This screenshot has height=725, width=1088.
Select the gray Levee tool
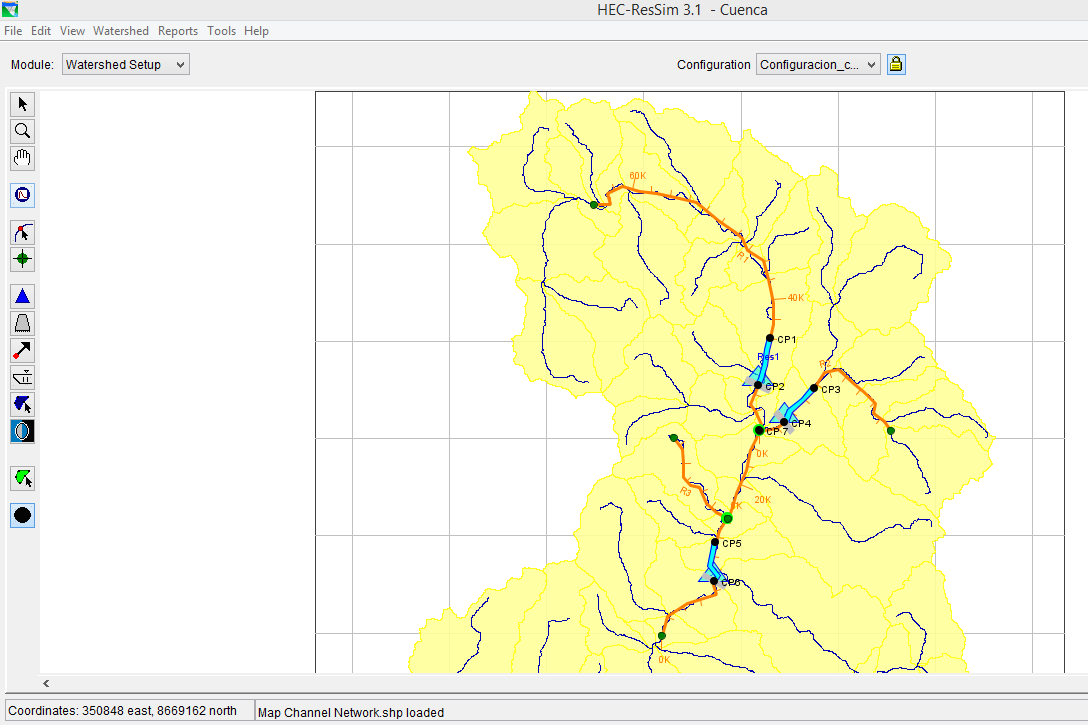(x=22, y=323)
